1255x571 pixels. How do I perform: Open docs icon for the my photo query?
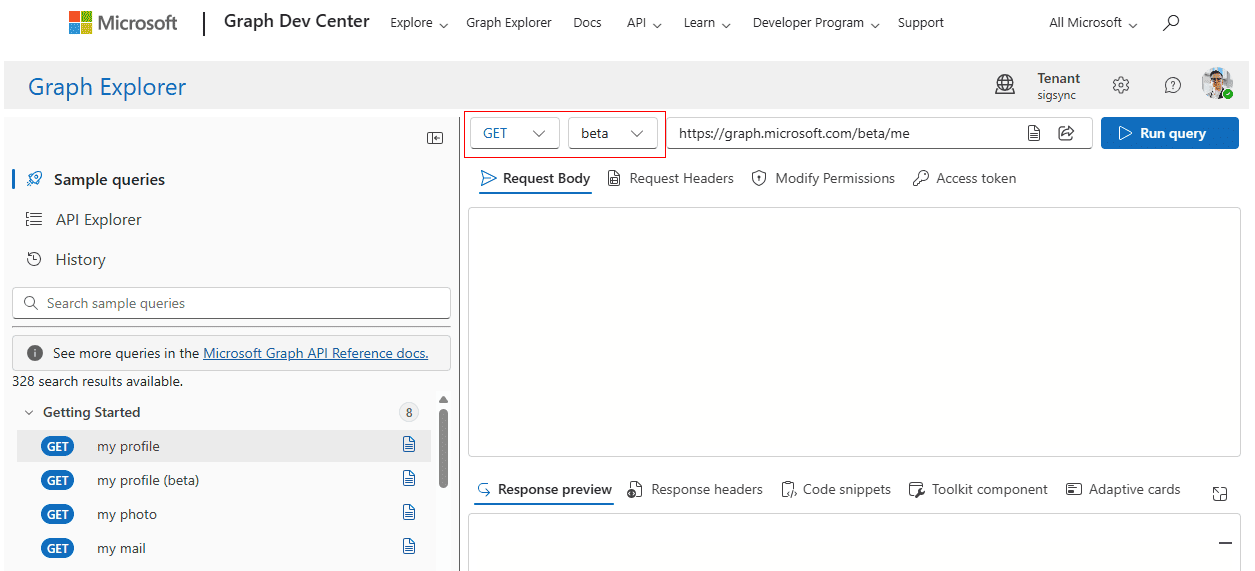[408, 513]
